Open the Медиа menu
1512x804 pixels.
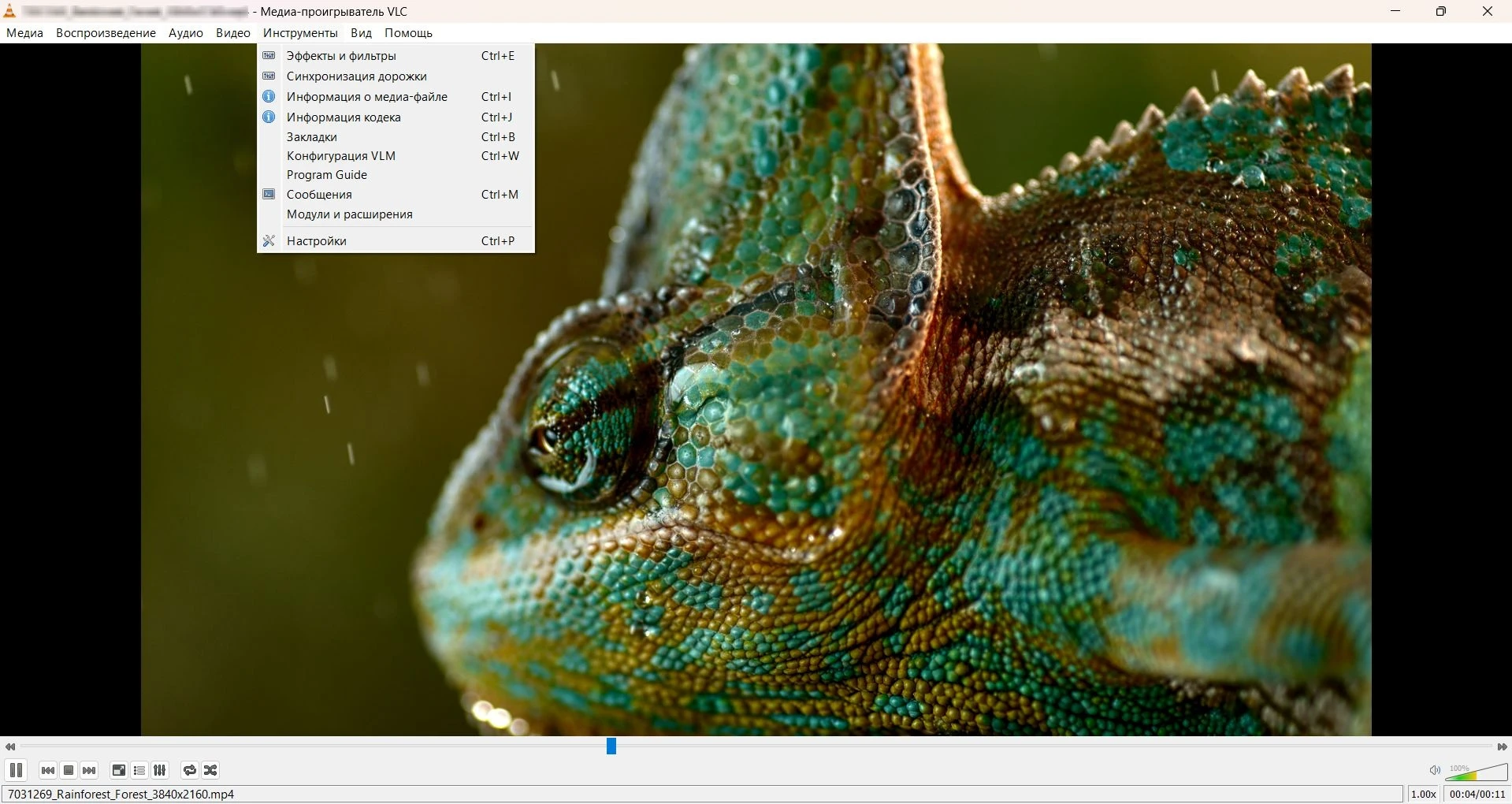tap(24, 33)
